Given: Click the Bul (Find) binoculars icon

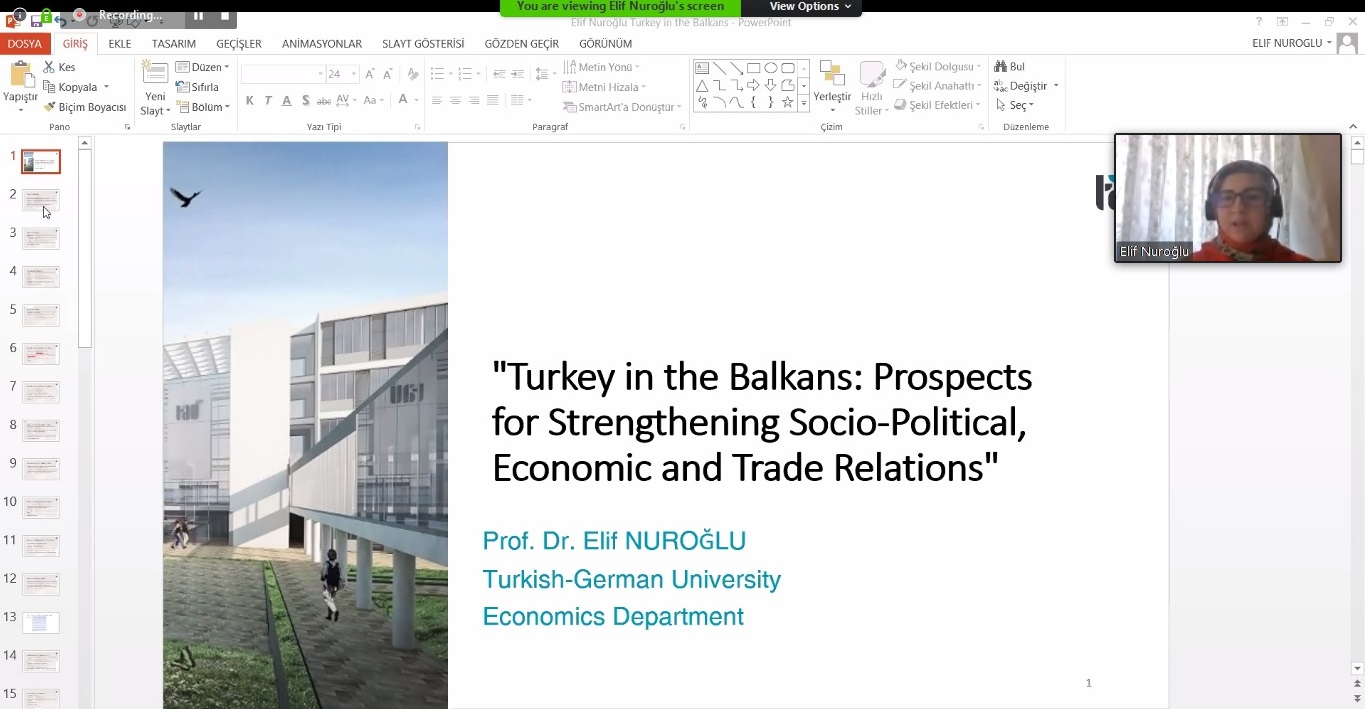Looking at the screenshot, I should click(x=1001, y=67).
